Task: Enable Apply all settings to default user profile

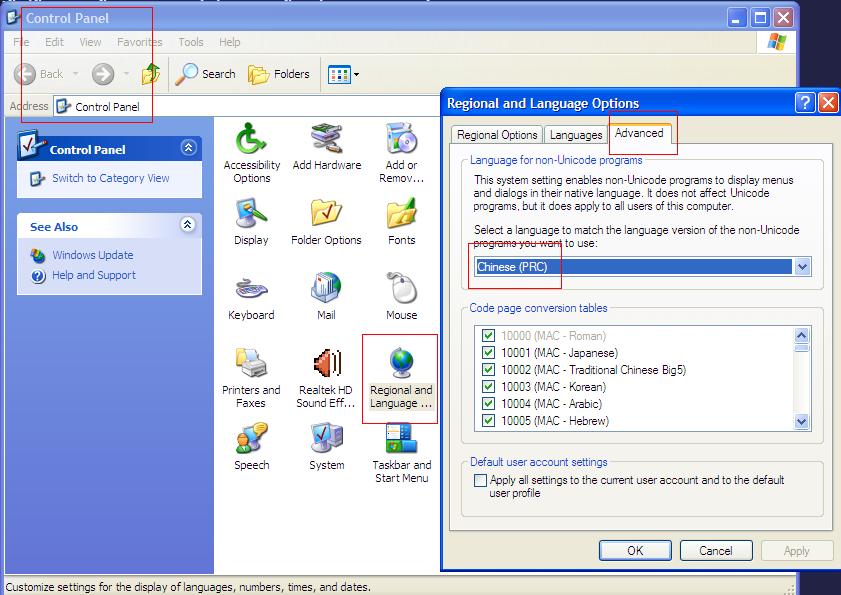Action: click(481, 480)
